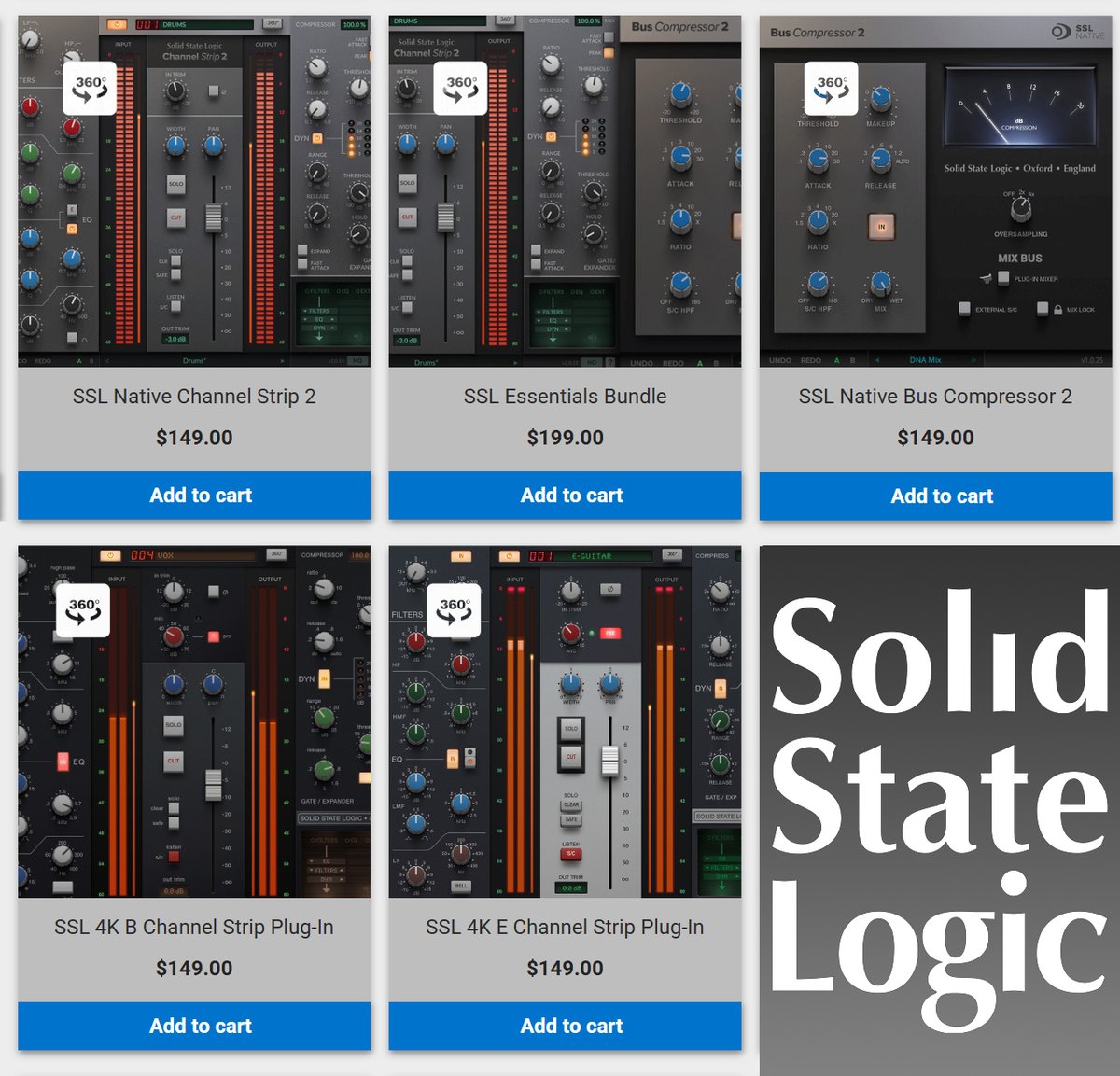Click the $149.00 price of 4K E Channel Strip
The image size is (1120, 1076).
pos(565,969)
